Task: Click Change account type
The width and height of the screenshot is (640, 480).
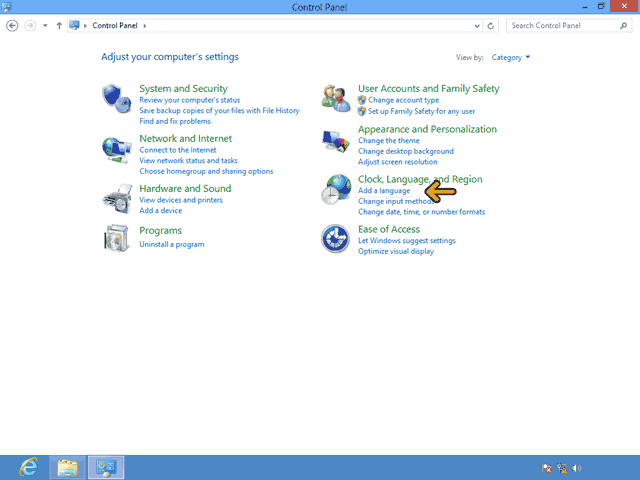Action: 403,100
